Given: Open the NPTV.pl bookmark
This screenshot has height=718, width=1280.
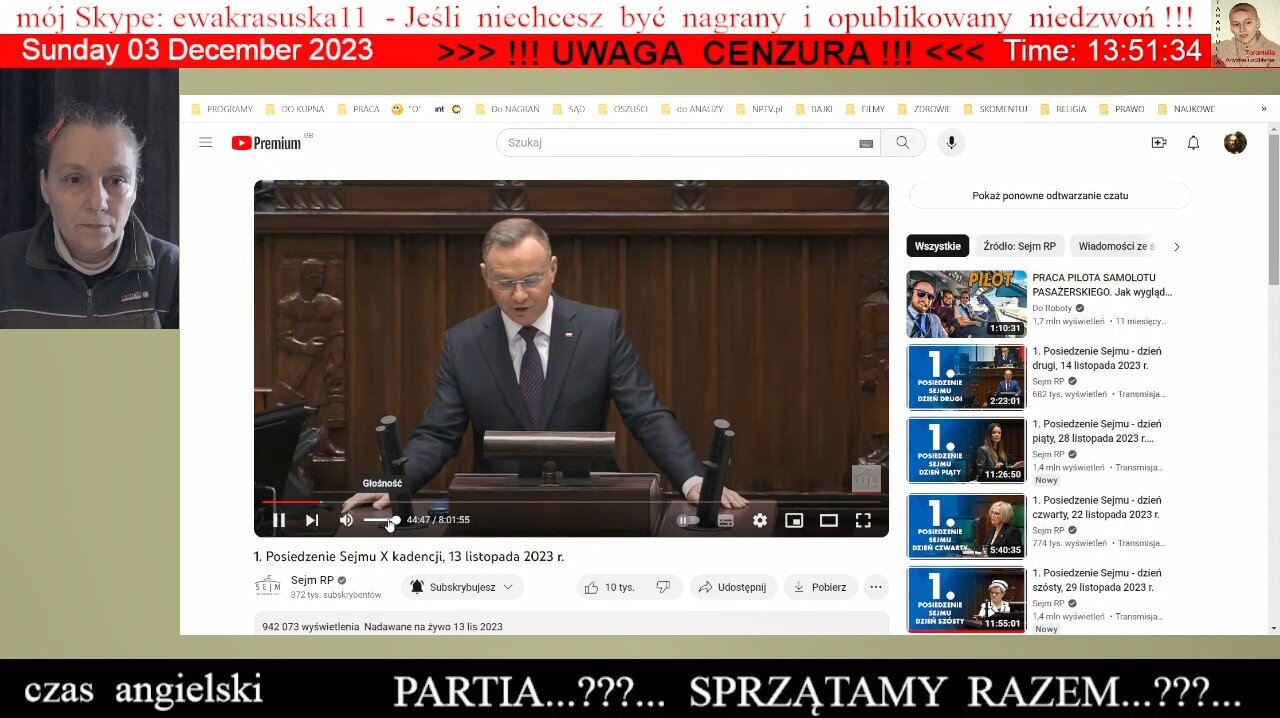Looking at the screenshot, I should (759, 109).
